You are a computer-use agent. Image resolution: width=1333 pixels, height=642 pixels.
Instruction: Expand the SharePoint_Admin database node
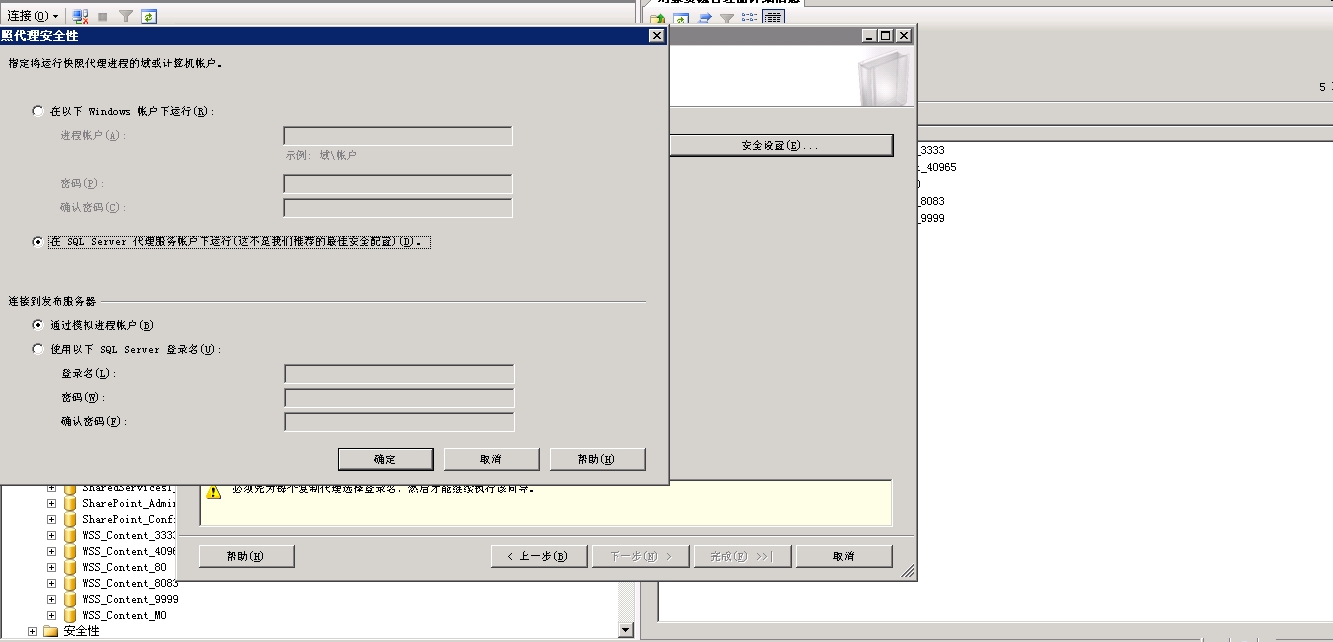click(x=51, y=503)
